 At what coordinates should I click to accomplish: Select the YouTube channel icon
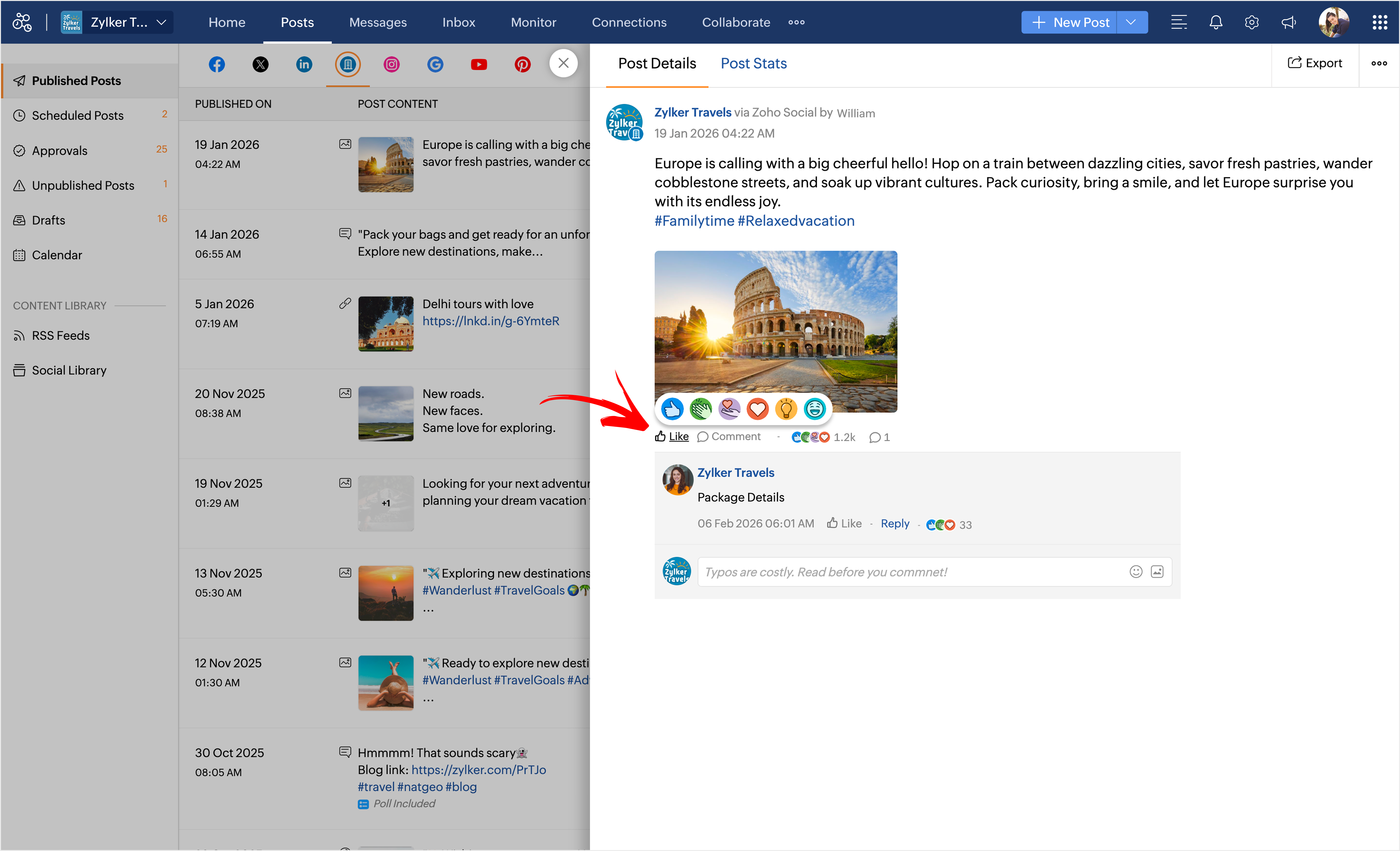[478, 64]
